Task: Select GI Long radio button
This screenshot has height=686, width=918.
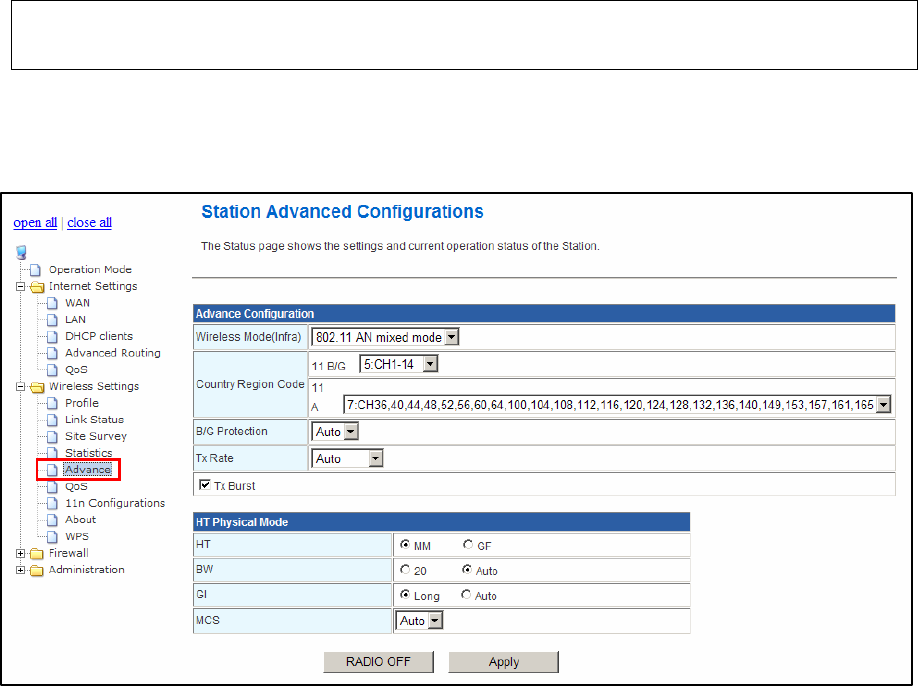Action: [x=405, y=595]
